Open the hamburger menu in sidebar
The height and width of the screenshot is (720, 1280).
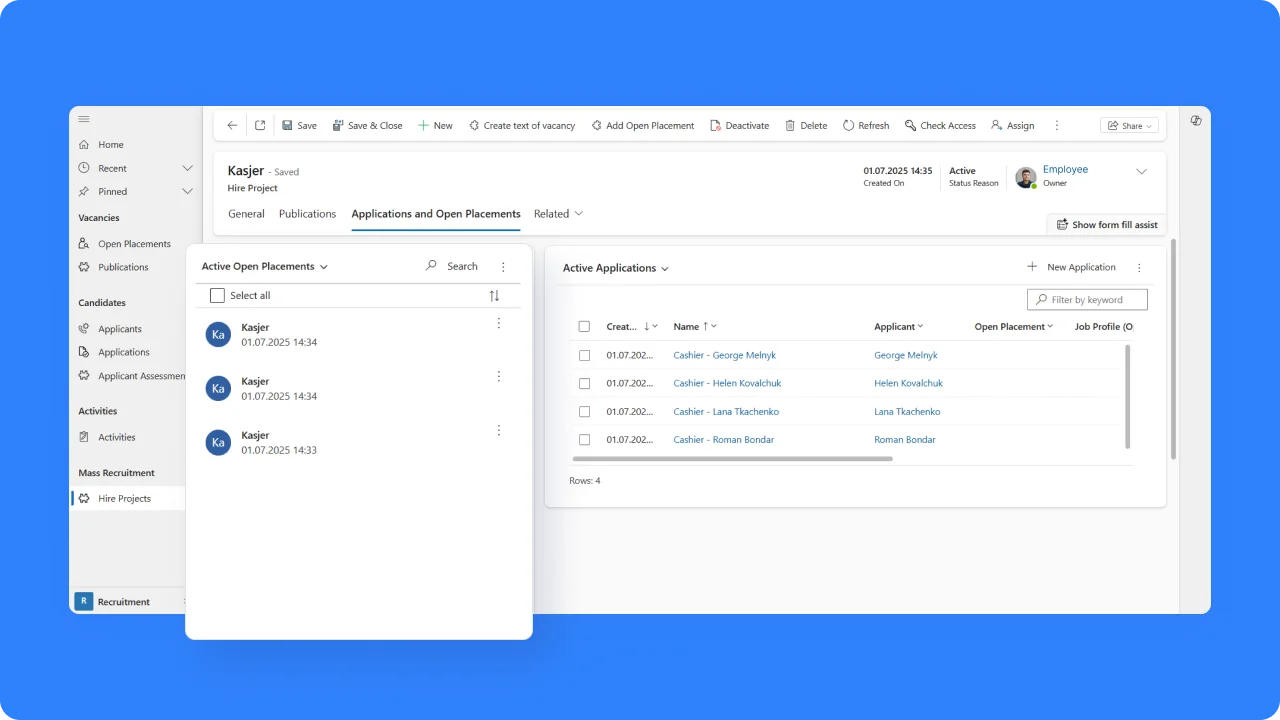click(84, 119)
